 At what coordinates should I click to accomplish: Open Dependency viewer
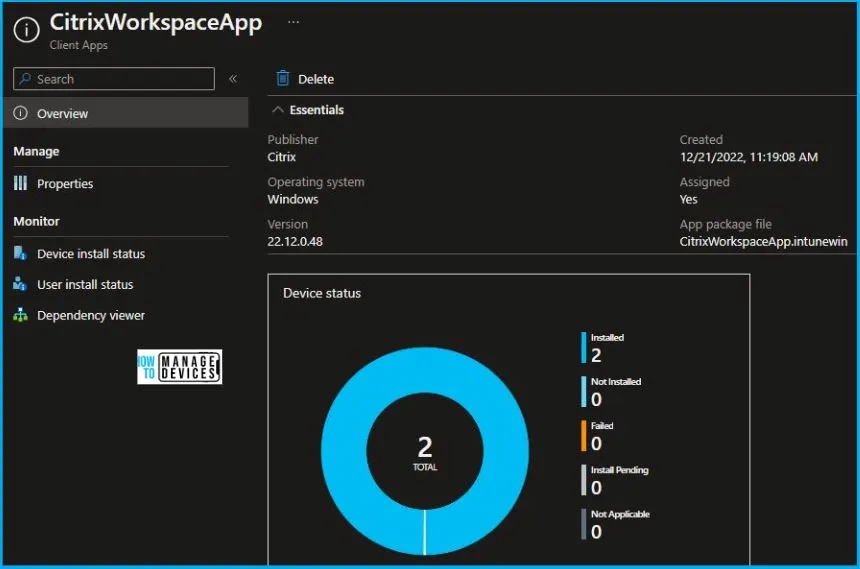(91, 316)
